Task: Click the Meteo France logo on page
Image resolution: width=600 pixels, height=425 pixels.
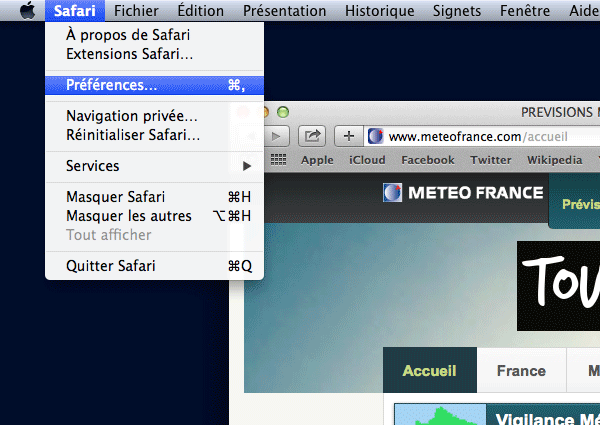Action: click(392, 192)
